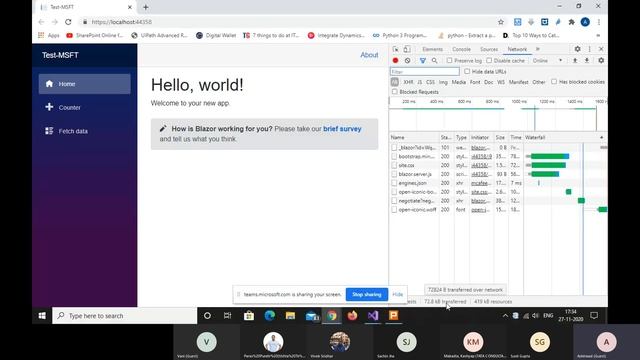Screen dimensions: 640x360
Task: Open Windows Start menu
Action: click(42, 316)
